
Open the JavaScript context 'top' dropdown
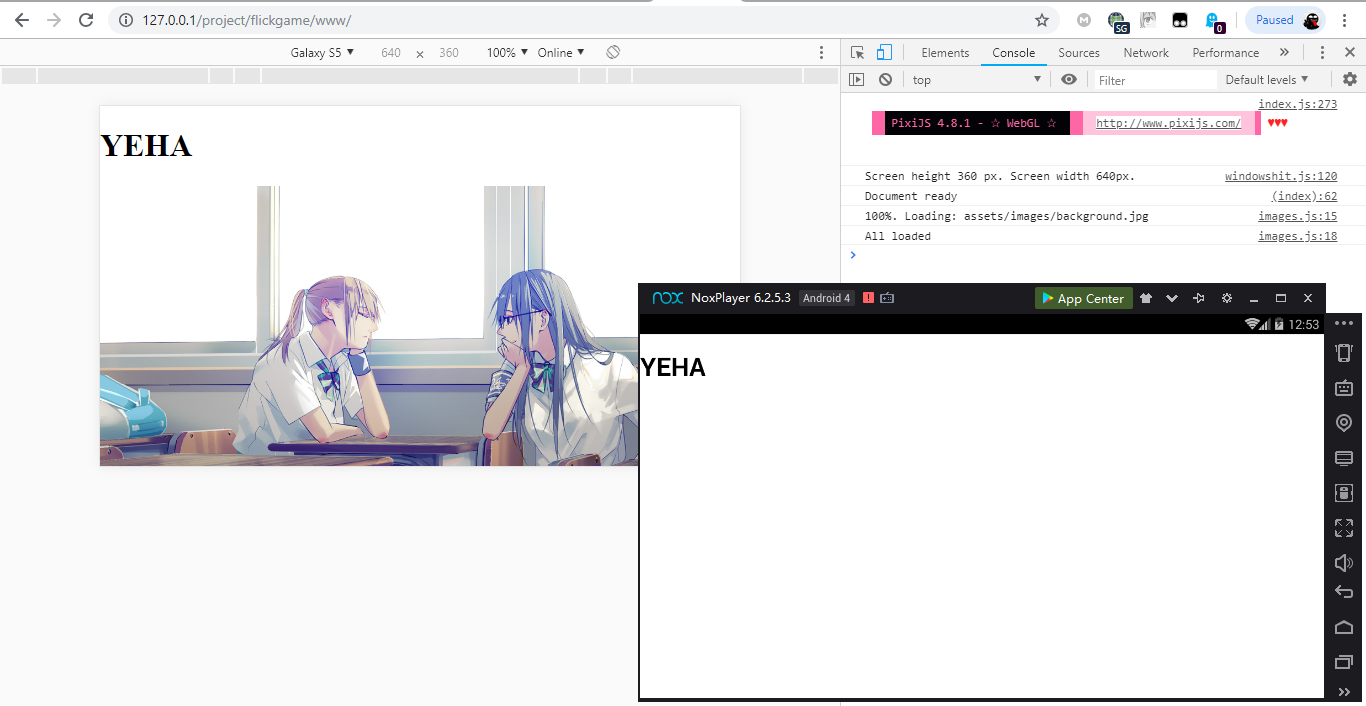(x=976, y=80)
